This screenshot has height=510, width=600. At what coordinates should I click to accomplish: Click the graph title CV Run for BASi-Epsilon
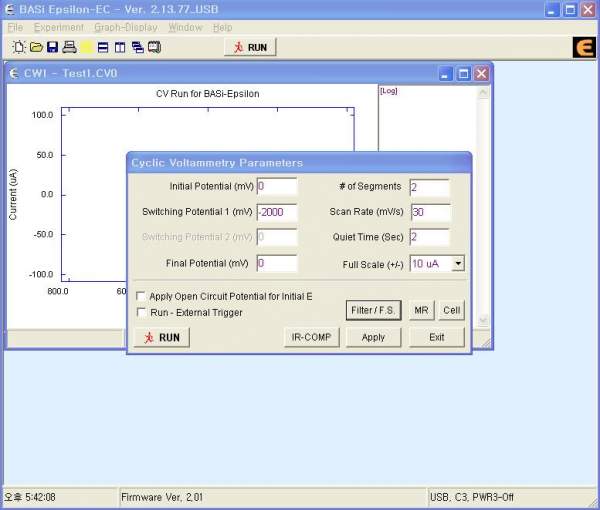coord(208,94)
